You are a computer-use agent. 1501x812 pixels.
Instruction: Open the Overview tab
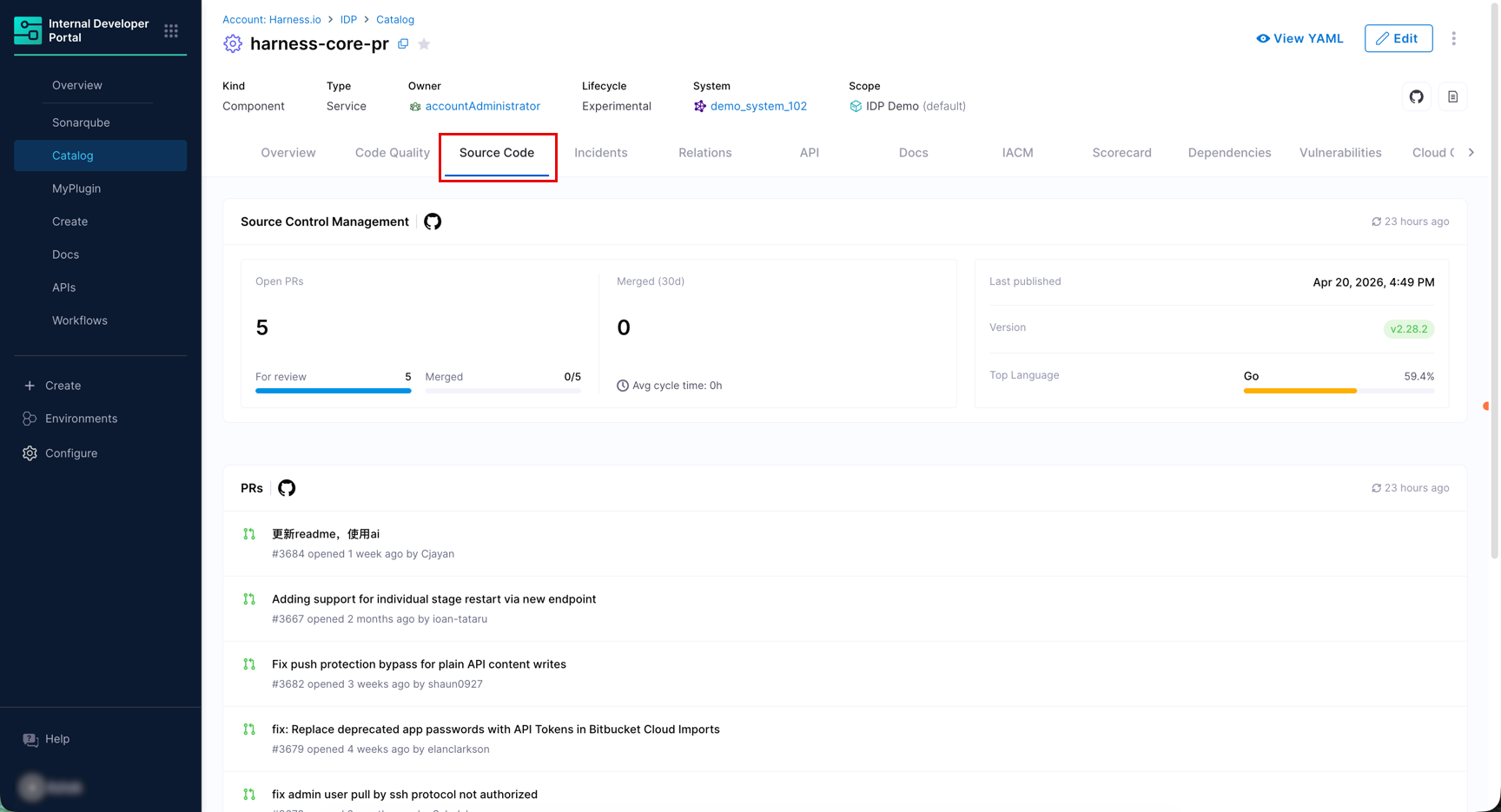click(x=288, y=153)
